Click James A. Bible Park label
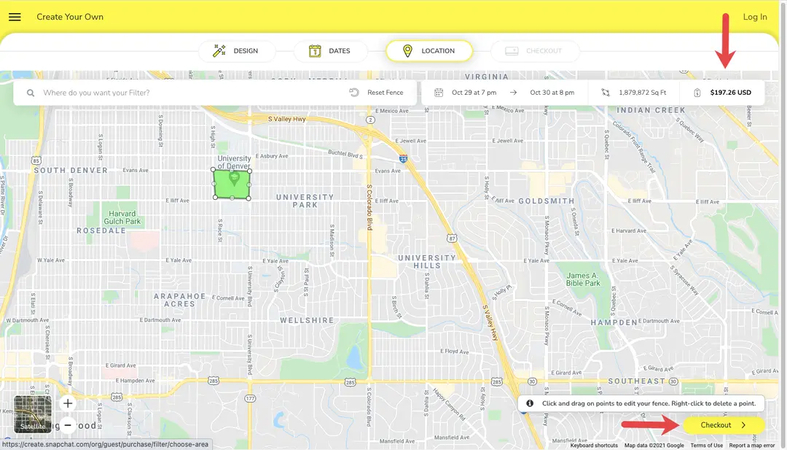The width and height of the screenshot is (787, 450). click(583, 279)
